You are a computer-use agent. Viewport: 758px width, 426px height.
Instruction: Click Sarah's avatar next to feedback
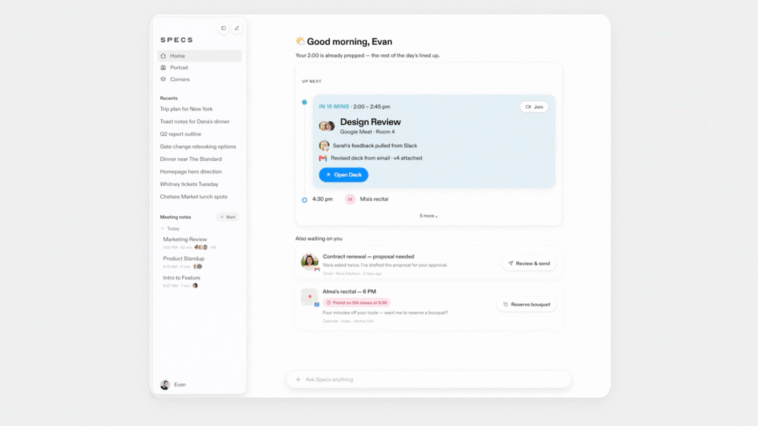pyautogui.click(x=324, y=146)
